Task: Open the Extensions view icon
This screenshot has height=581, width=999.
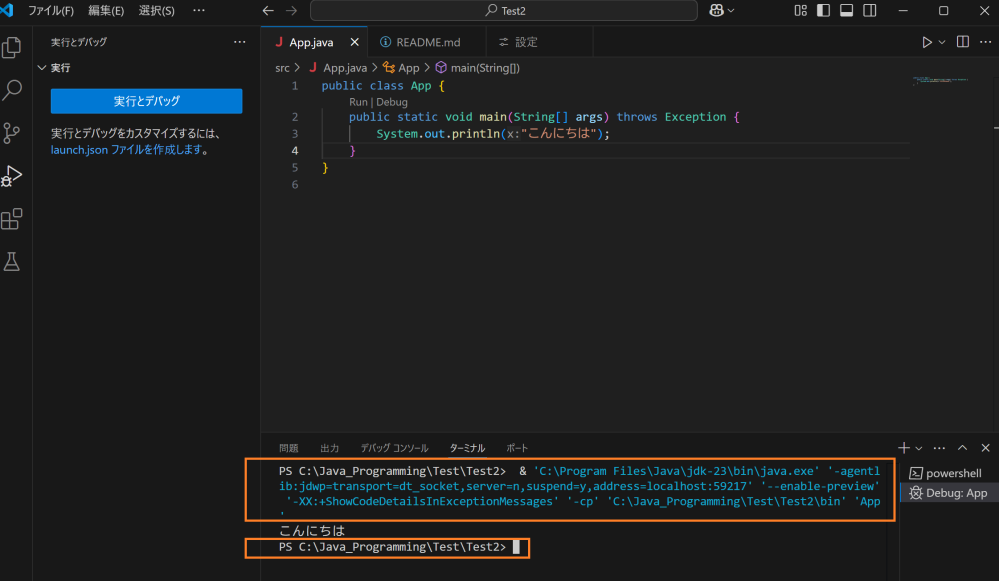Action: click(x=13, y=219)
